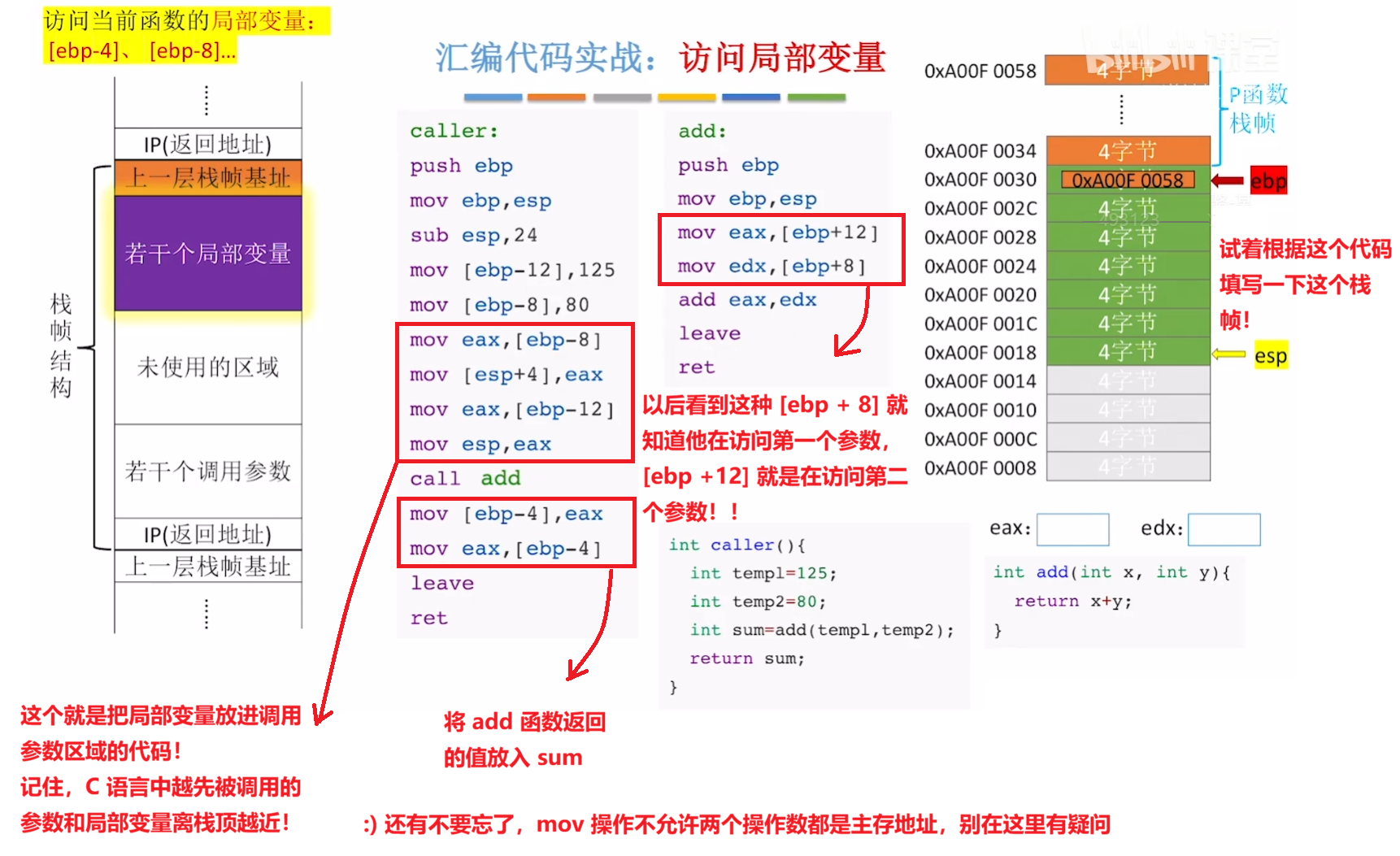Click the orange 上一层栈帧基址 block
The image size is (1400, 856).
(208, 177)
